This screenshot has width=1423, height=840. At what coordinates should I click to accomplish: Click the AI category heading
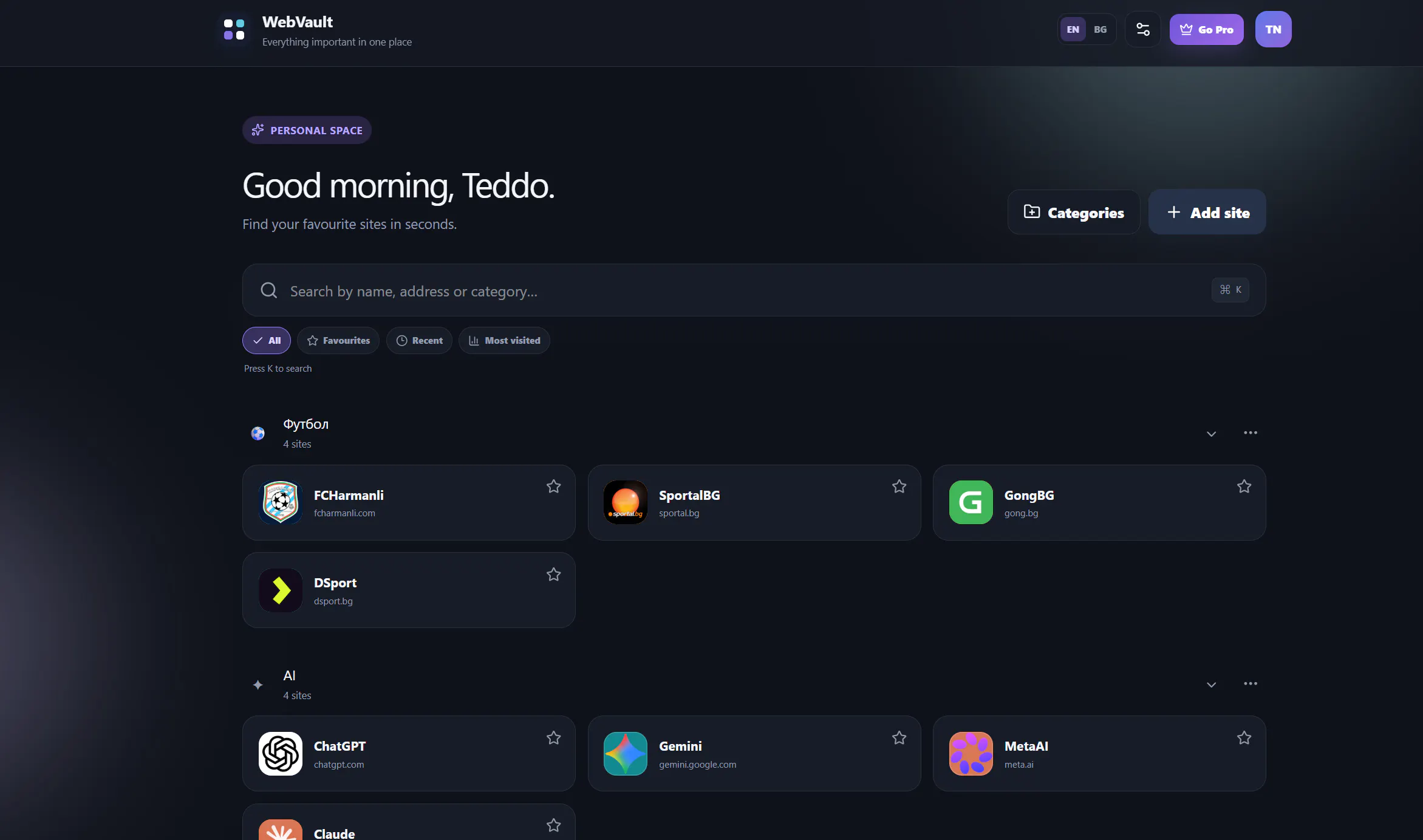[x=289, y=675]
